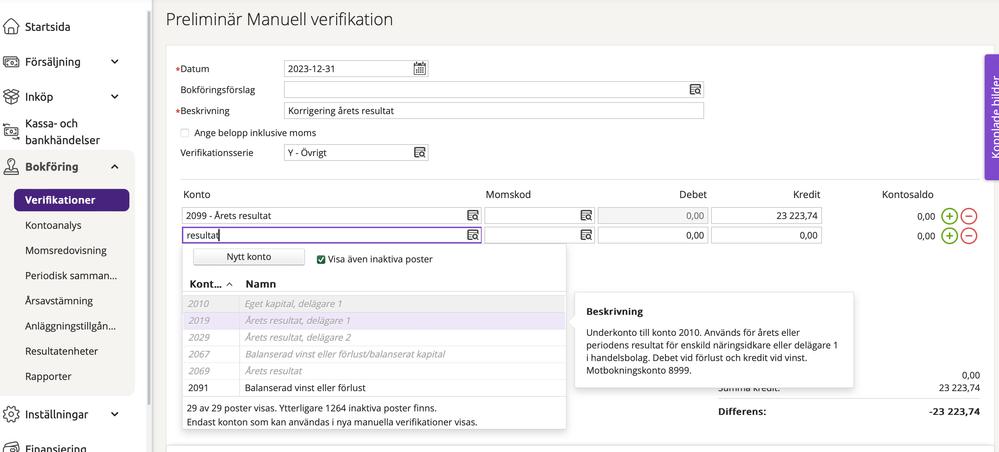The image size is (999, 452).
Task: Expand the Försäljning sidebar section
Action: [x=114, y=62]
